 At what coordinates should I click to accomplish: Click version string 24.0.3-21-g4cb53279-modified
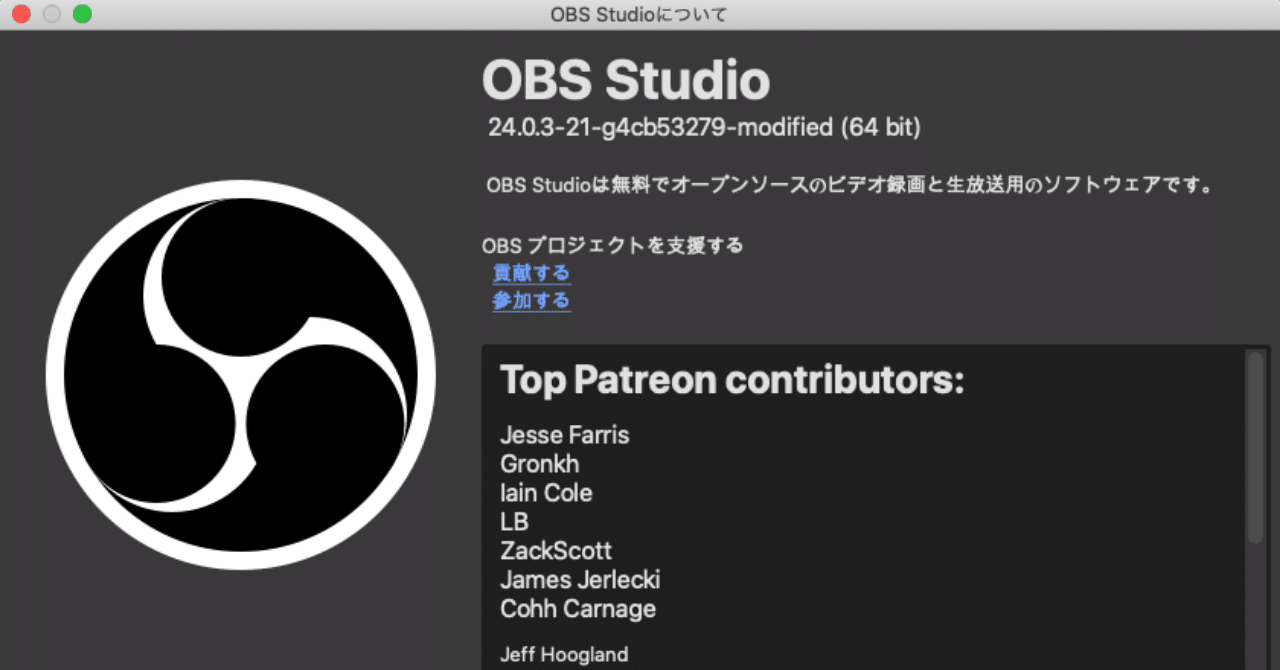pyautogui.click(x=660, y=128)
